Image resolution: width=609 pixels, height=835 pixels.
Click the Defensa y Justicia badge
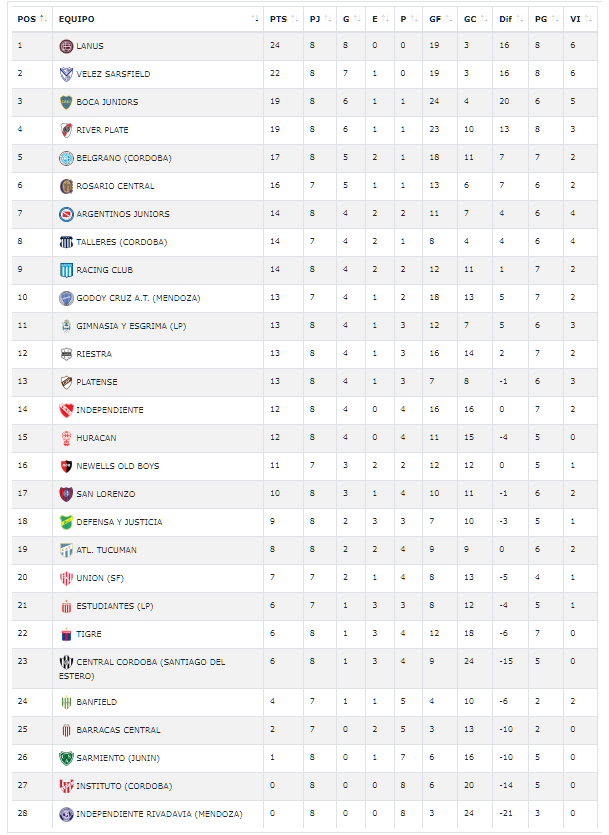point(66,522)
